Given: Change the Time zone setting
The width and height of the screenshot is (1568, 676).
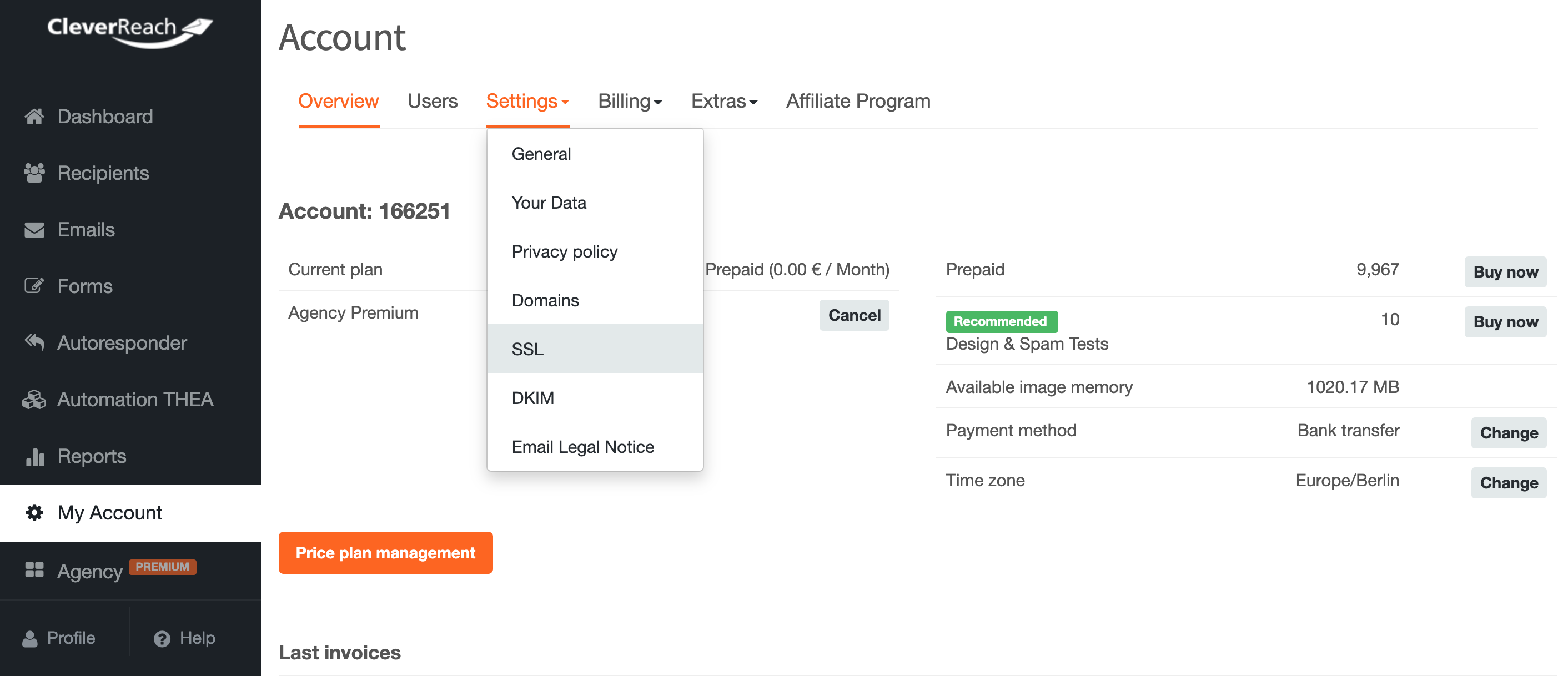Looking at the screenshot, I should click(1509, 482).
